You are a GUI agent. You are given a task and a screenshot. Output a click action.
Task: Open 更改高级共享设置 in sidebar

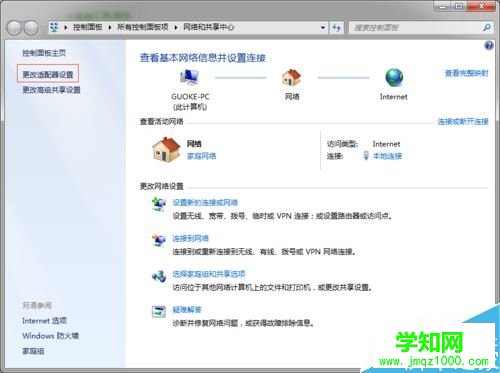(51, 90)
